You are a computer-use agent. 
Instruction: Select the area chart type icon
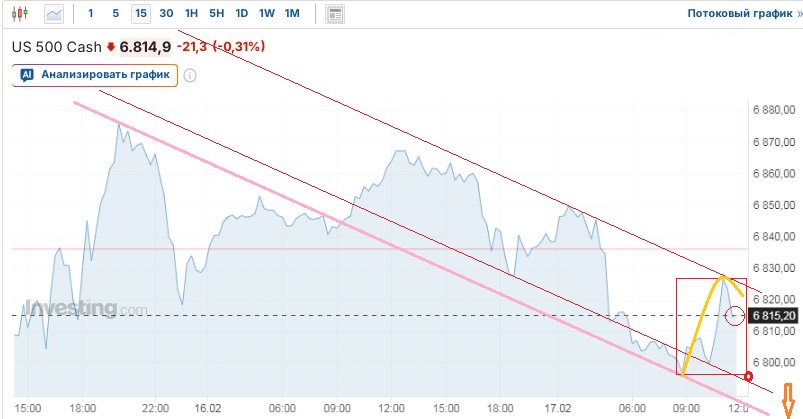coord(53,14)
